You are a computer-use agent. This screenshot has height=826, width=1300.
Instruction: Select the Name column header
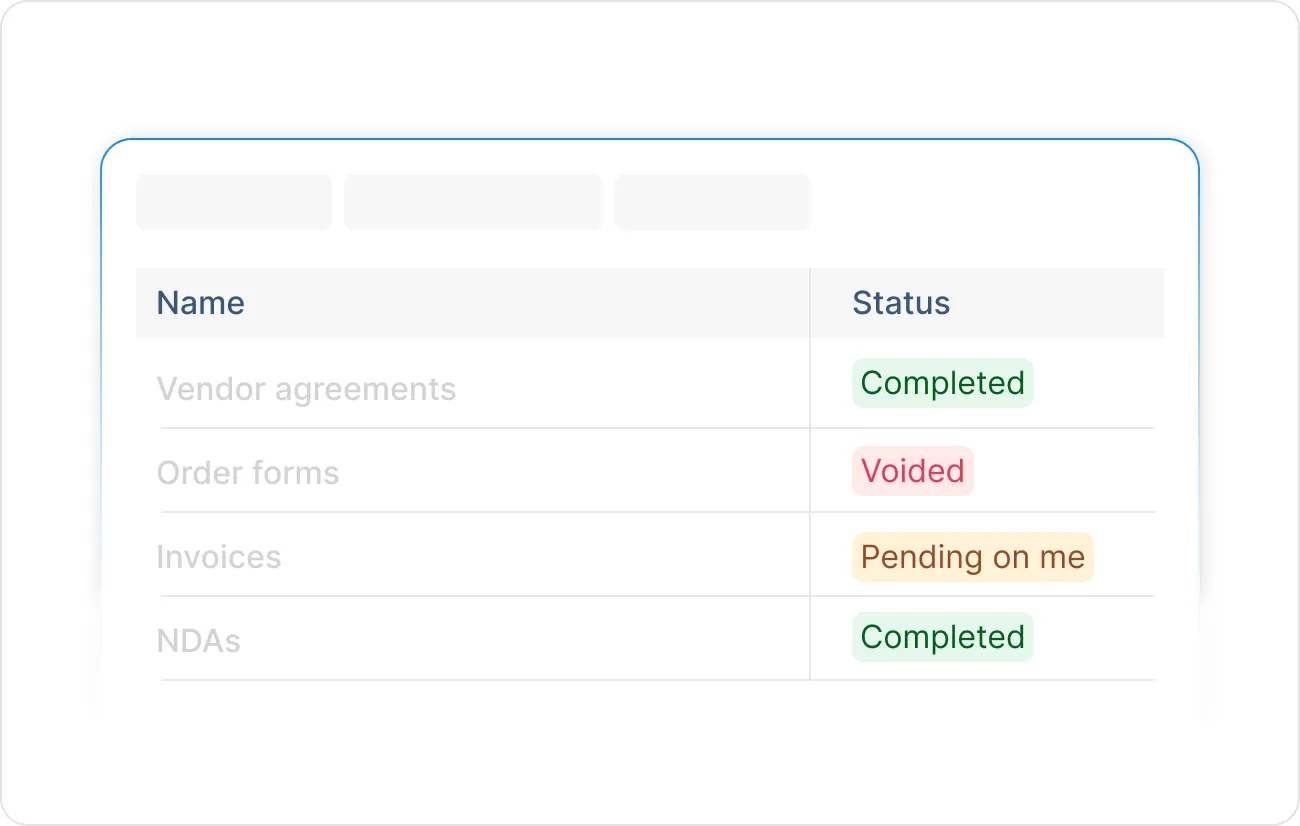pyautogui.click(x=200, y=302)
